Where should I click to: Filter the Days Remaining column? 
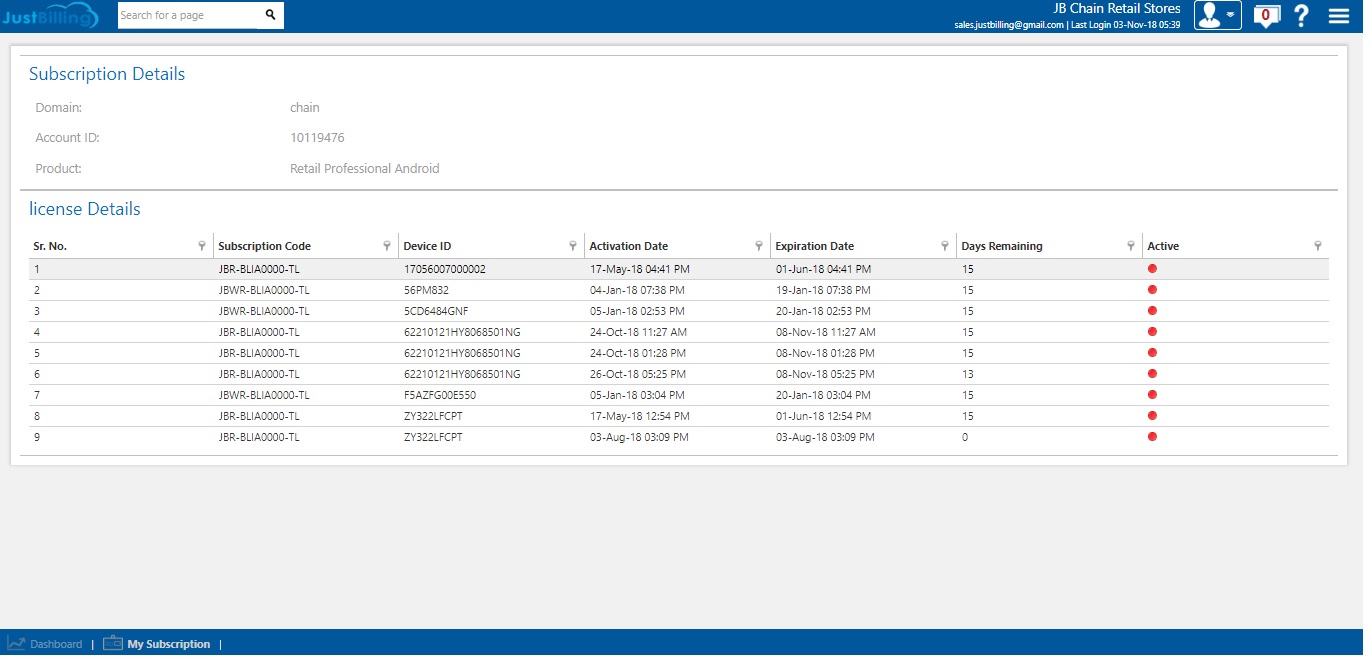click(1131, 246)
